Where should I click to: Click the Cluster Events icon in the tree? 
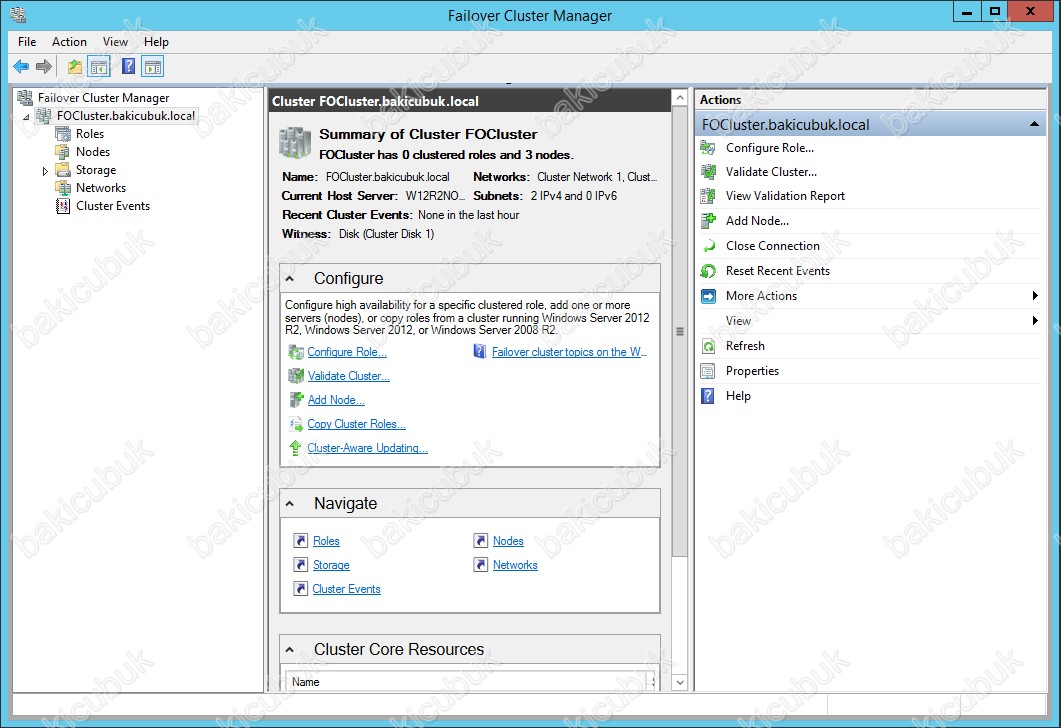(x=63, y=206)
